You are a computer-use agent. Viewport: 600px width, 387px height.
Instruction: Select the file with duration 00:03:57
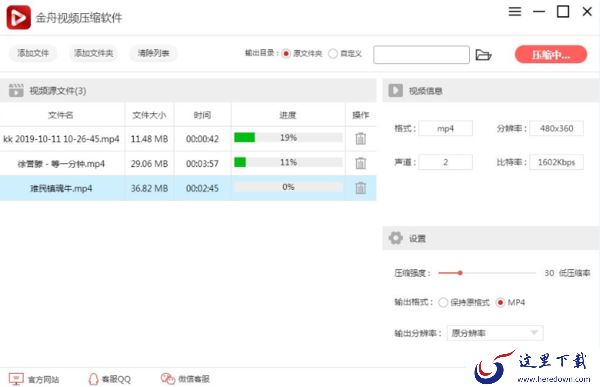(188, 163)
